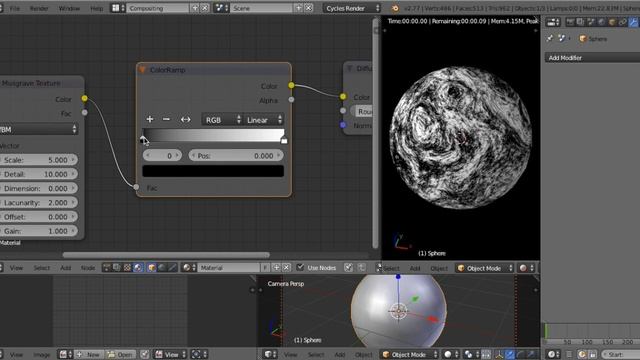
Task: Flip the ColorRamp with the arrows icon
Action: click(185, 119)
